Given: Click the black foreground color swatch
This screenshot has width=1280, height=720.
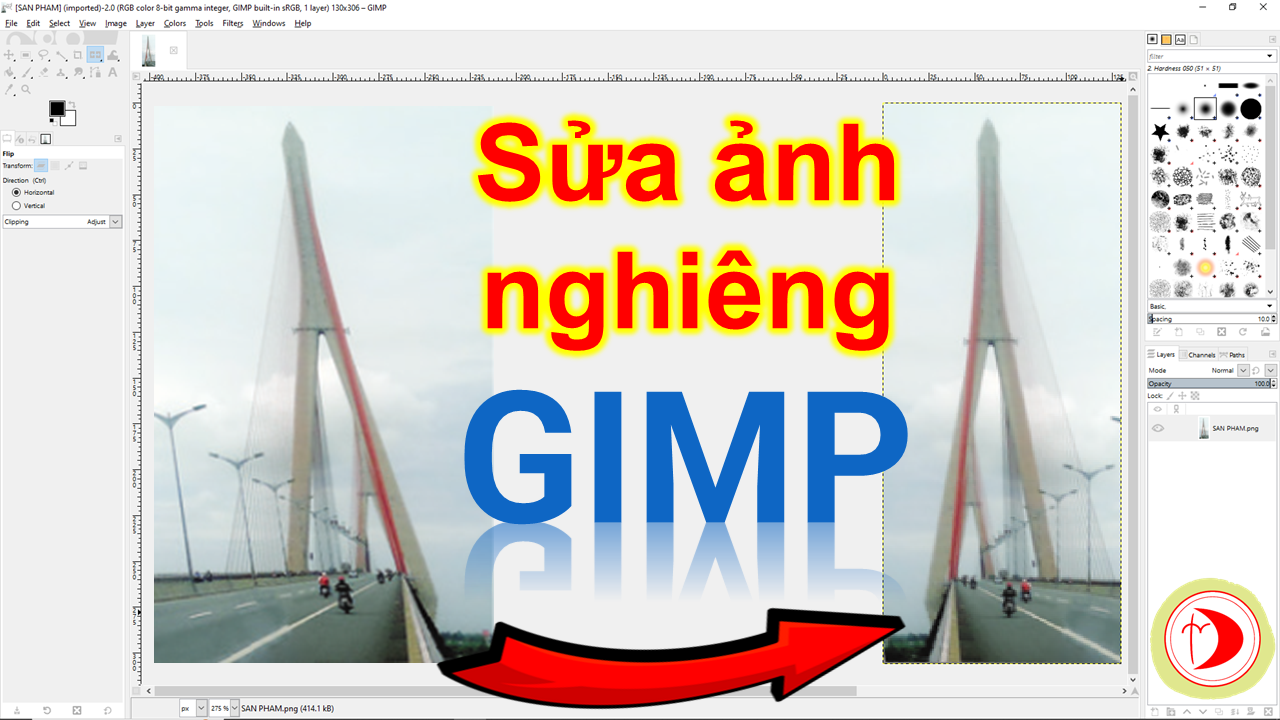Looking at the screenshot, I should point(57,108).
